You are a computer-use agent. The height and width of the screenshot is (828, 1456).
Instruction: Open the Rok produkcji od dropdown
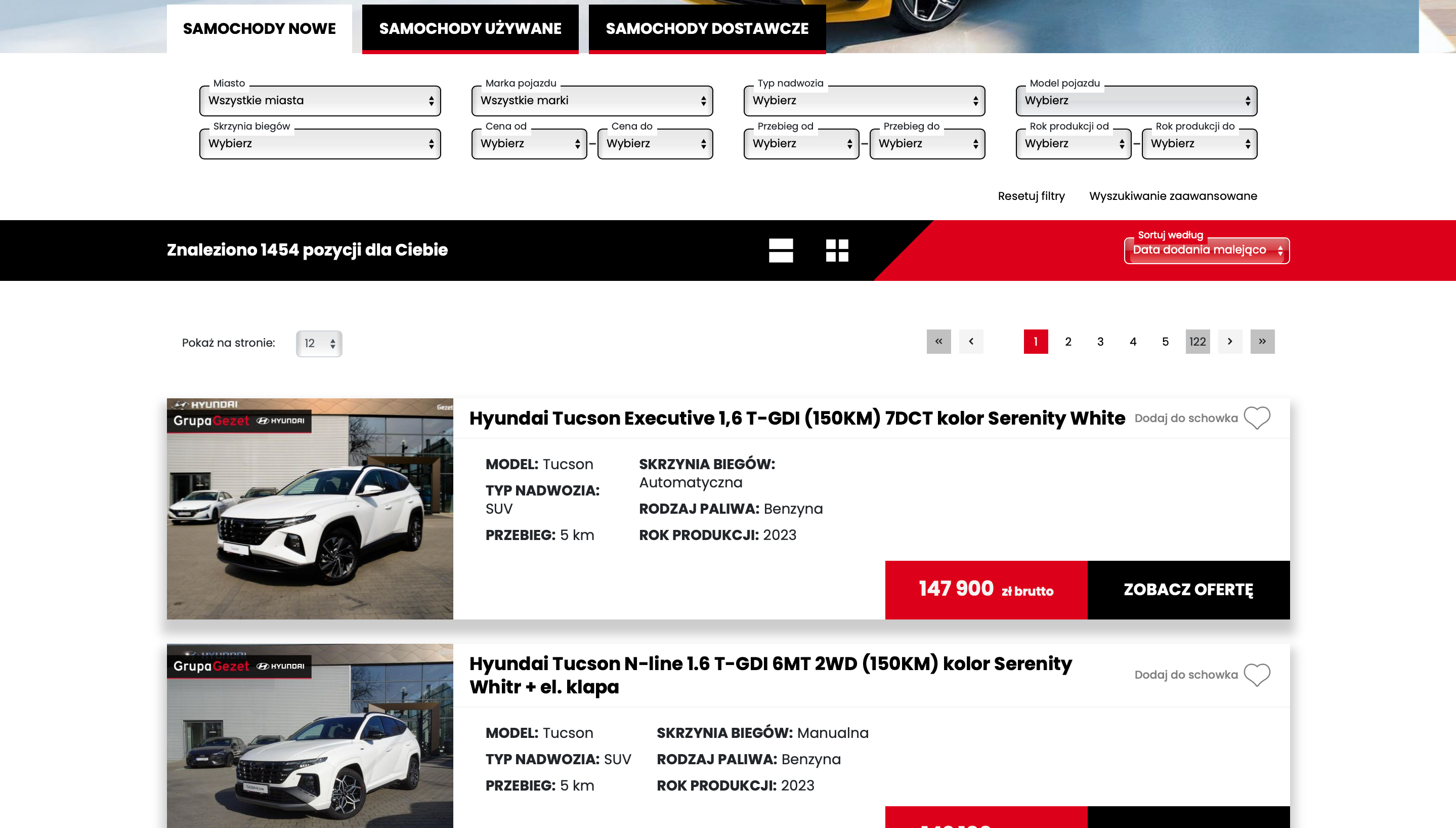click(x=1074, y=144)
